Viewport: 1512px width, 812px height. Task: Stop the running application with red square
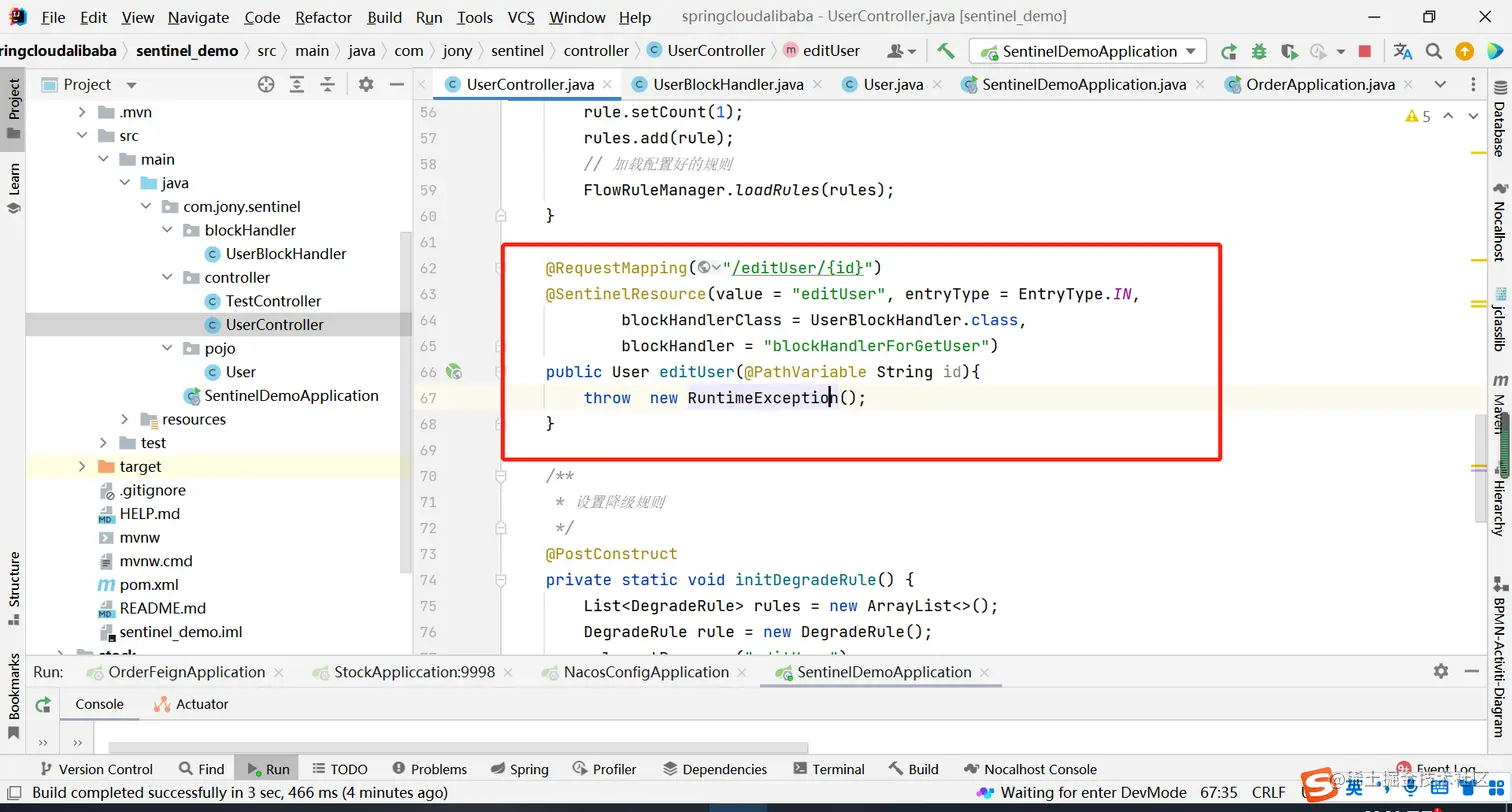[1365, 51]
